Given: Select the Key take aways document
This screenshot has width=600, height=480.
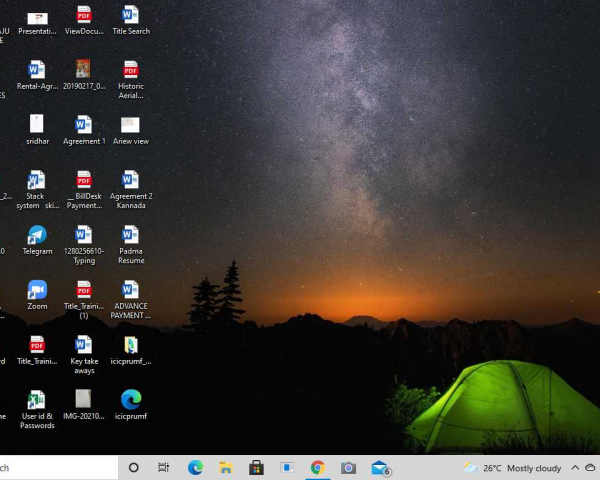Looking at the screenshot, I should pyautogui.click(x=84, y=346).
